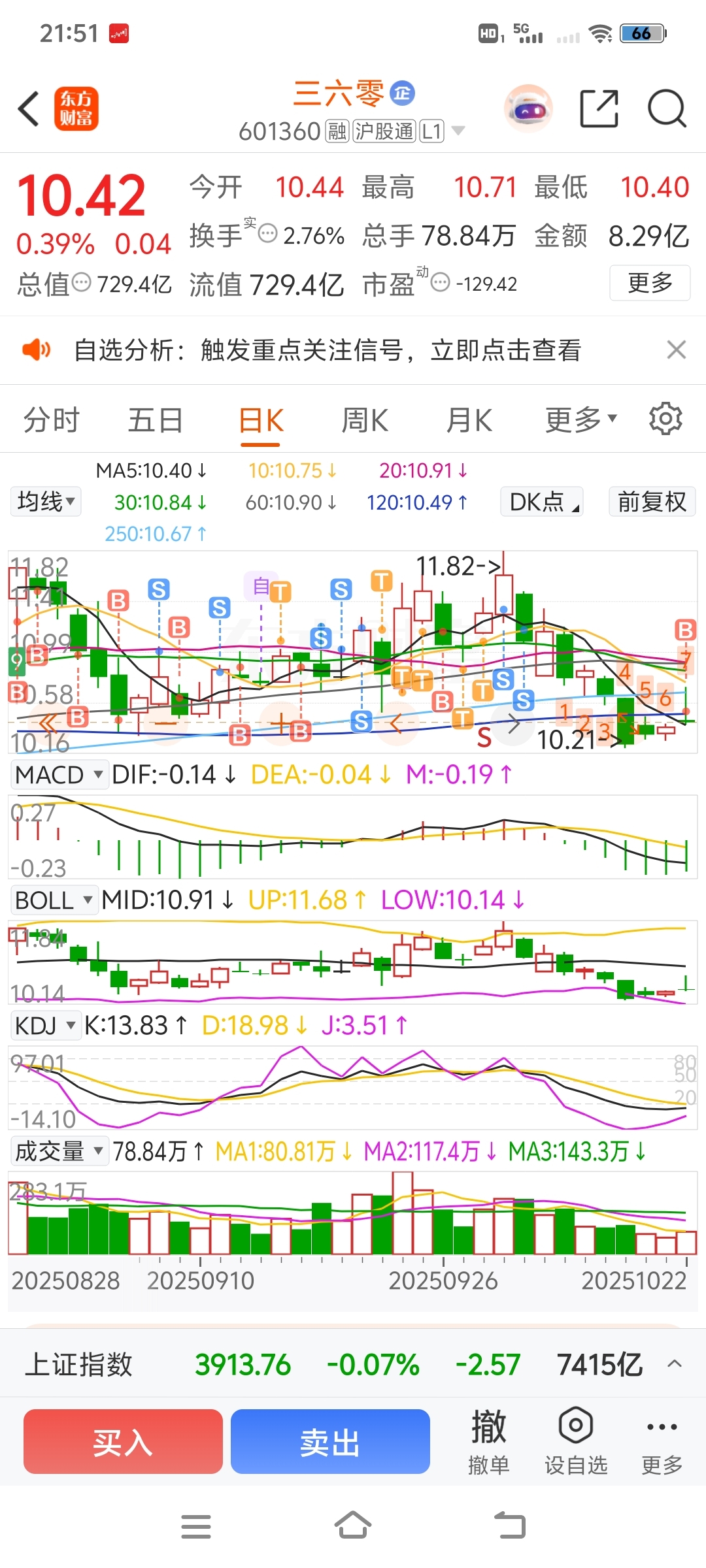Open the BOLL indicator dropdown

pyautogui.click(x=55, y=900)
